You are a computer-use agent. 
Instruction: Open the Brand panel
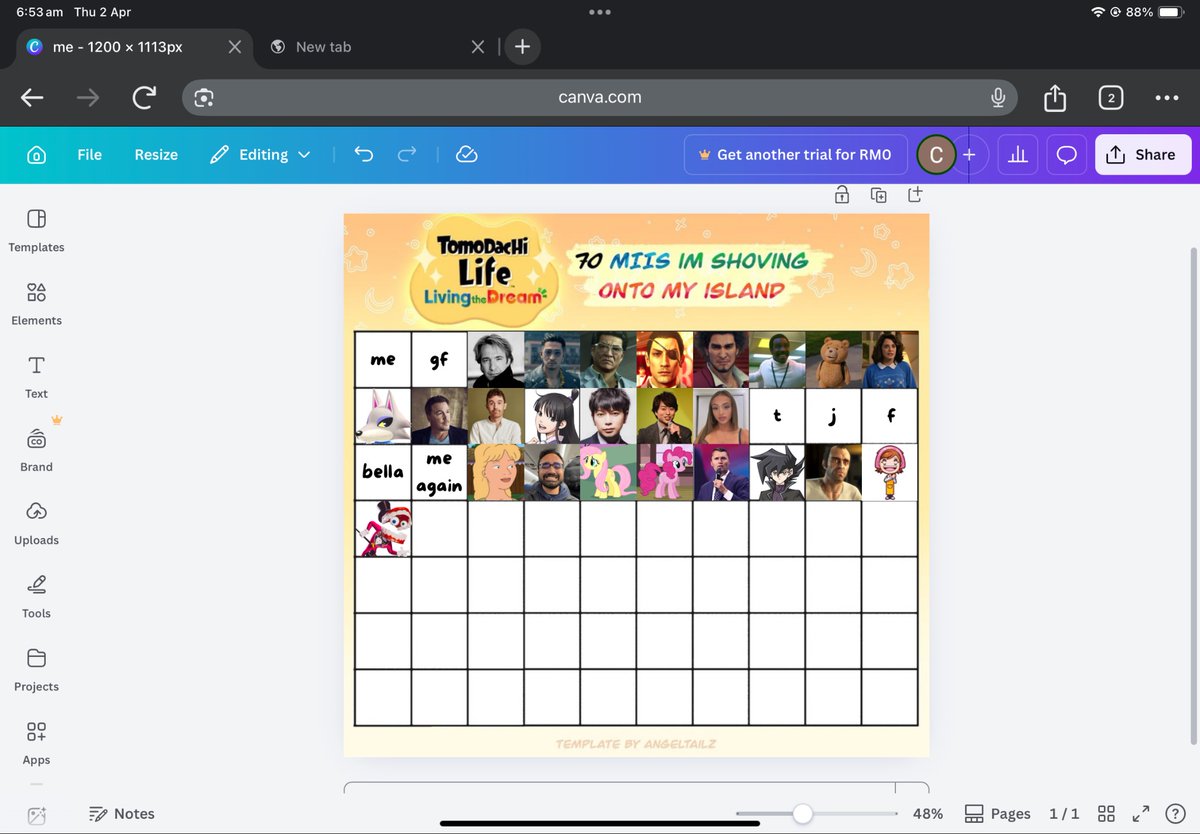coord(36,450)
